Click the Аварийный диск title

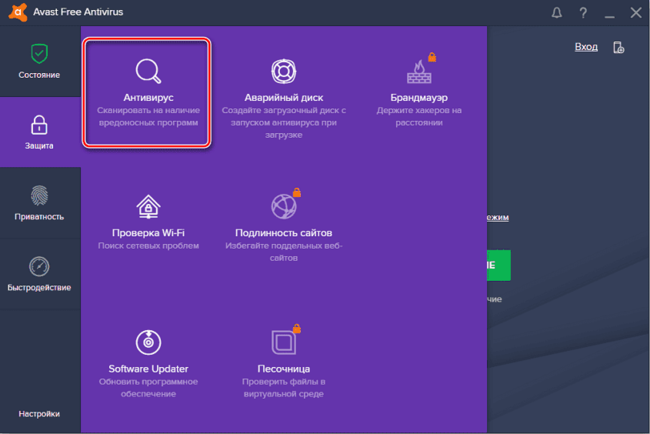(x=284, y=98)
